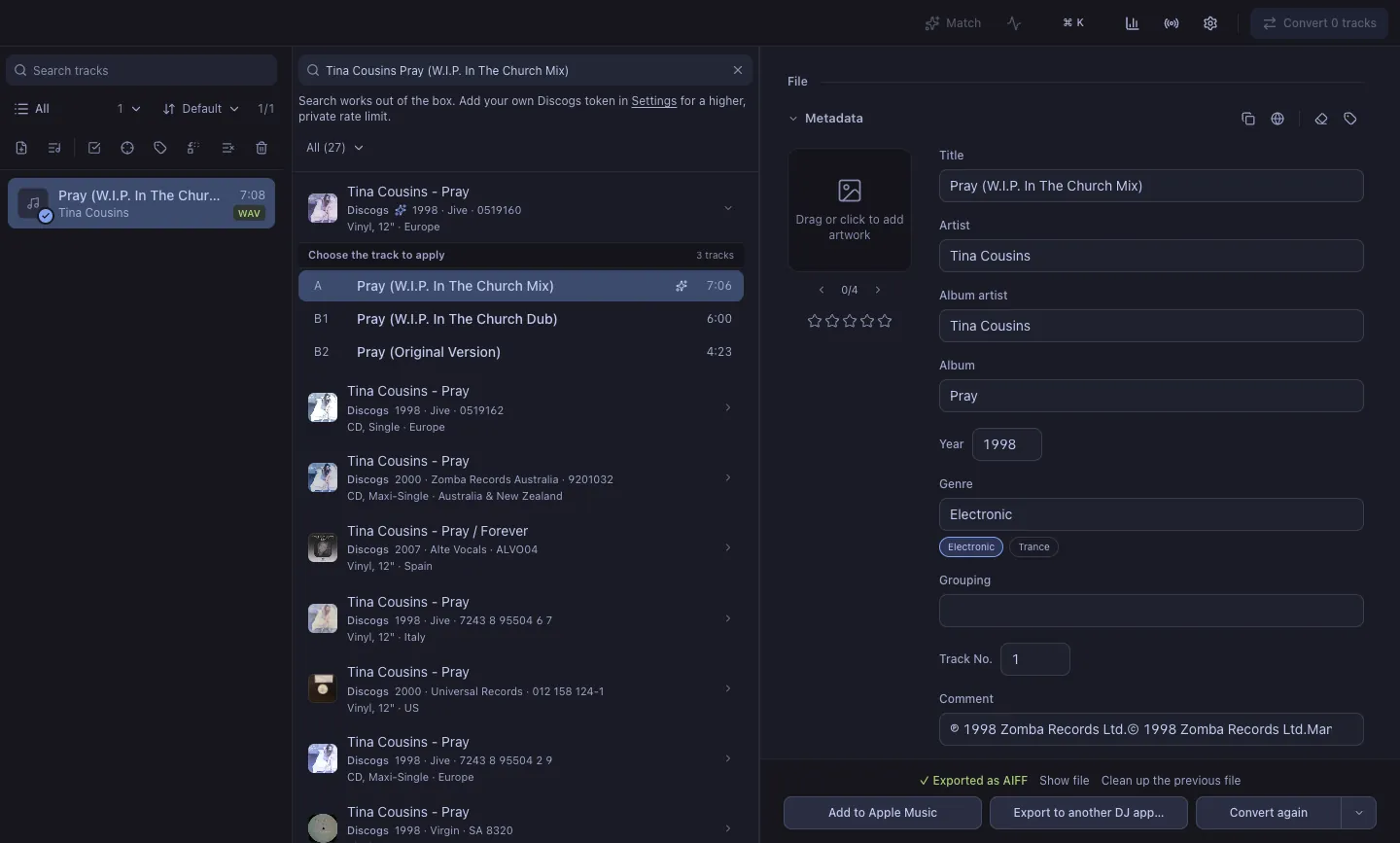Click the crosshair target icon in track toolbar
1400x843 pixels.
click(127, 148)
